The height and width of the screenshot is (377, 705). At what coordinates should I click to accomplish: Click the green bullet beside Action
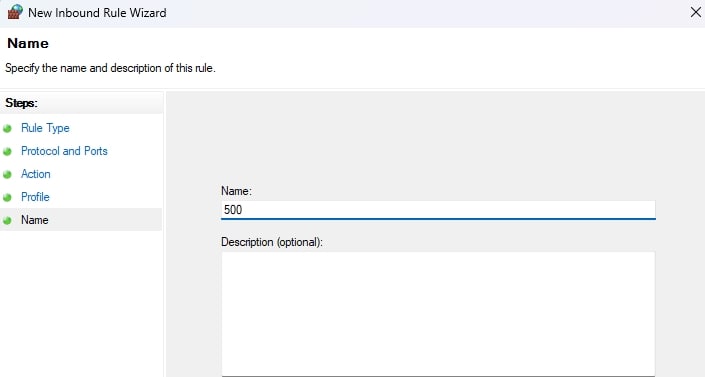[x=7, y=175]
